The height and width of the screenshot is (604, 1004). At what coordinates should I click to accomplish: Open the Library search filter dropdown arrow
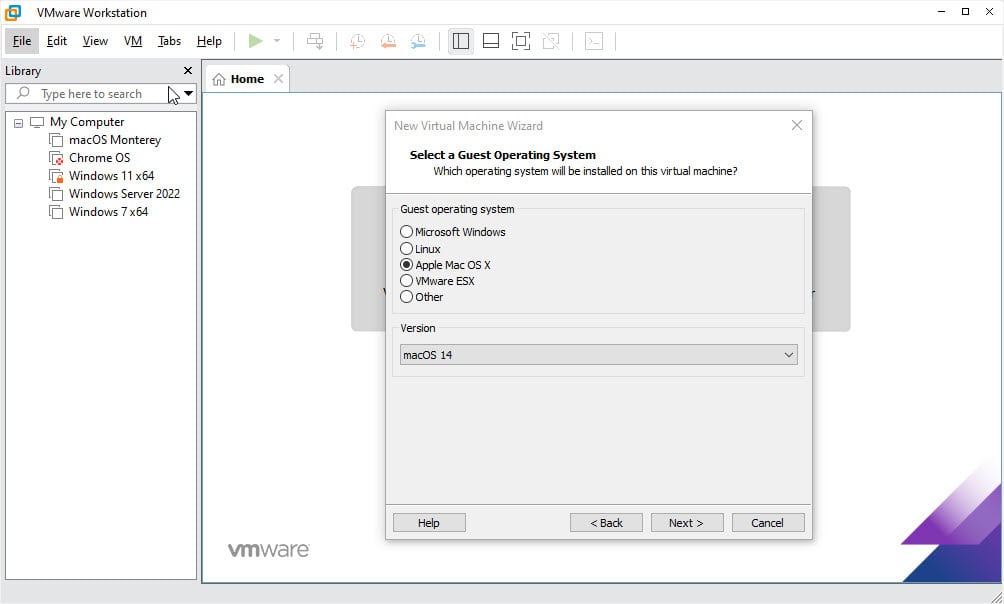coord(188,94)
